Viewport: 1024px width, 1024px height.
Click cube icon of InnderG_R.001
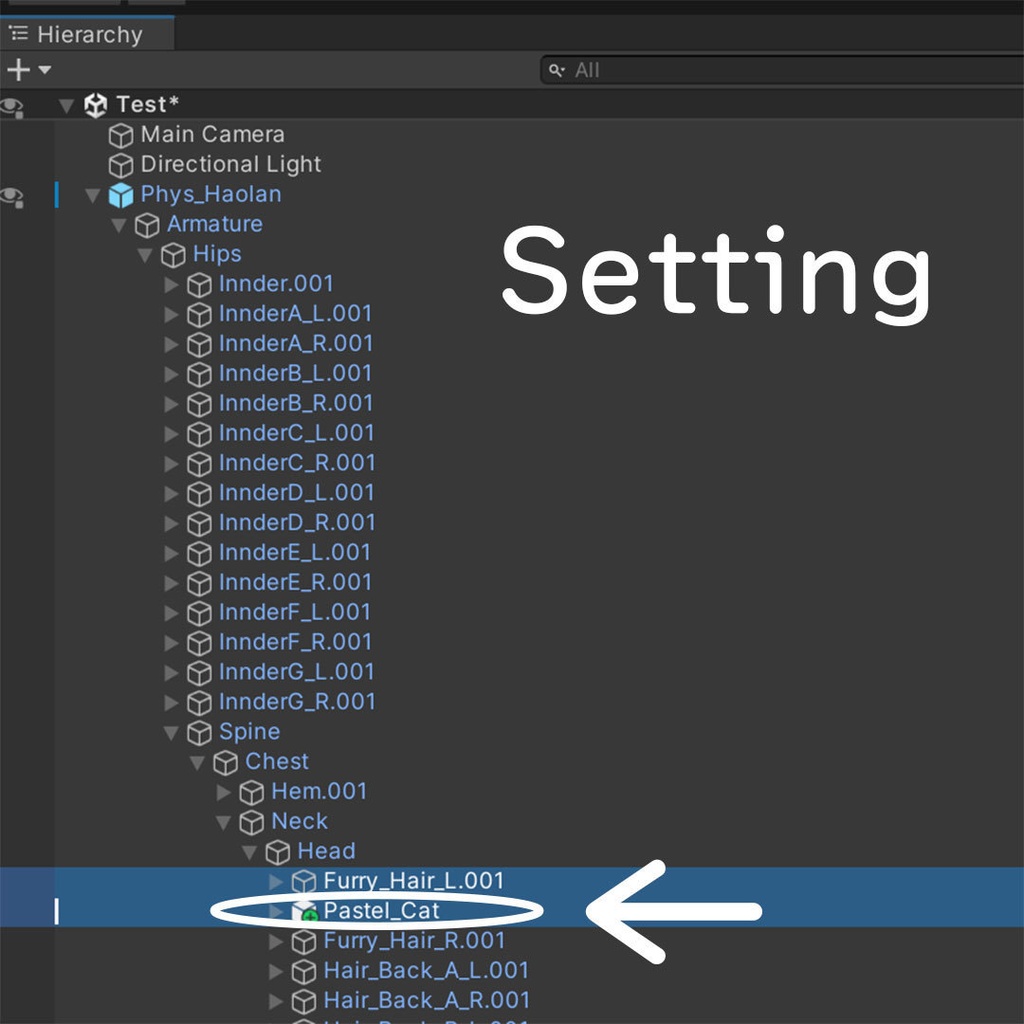pos(199,703)
